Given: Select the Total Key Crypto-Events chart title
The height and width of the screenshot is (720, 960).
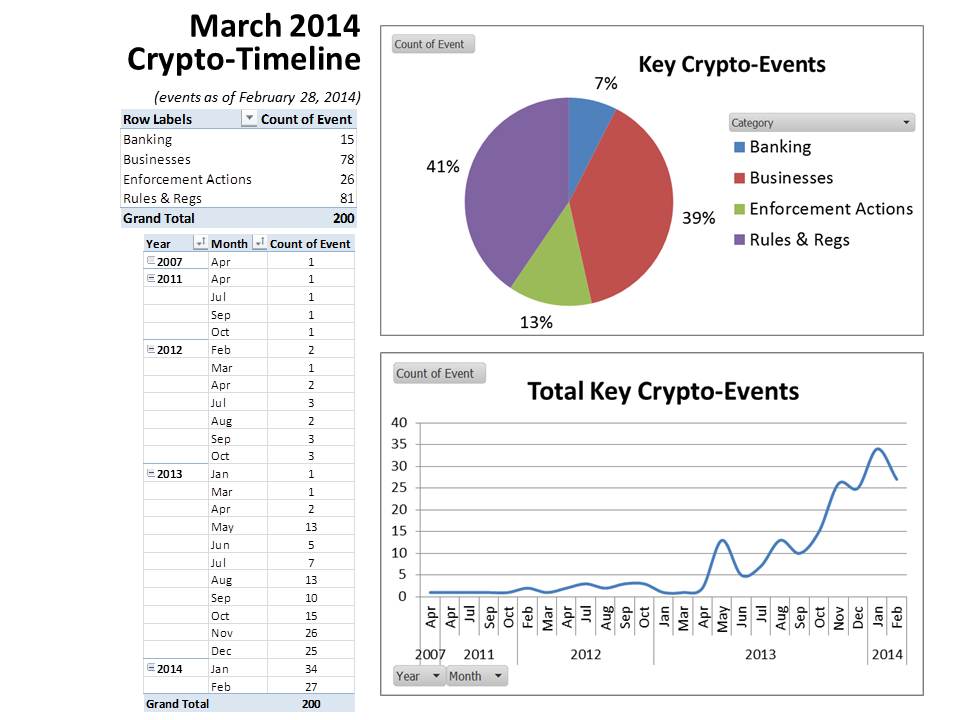Looking at the screenshot, I should tap(663, 391).
